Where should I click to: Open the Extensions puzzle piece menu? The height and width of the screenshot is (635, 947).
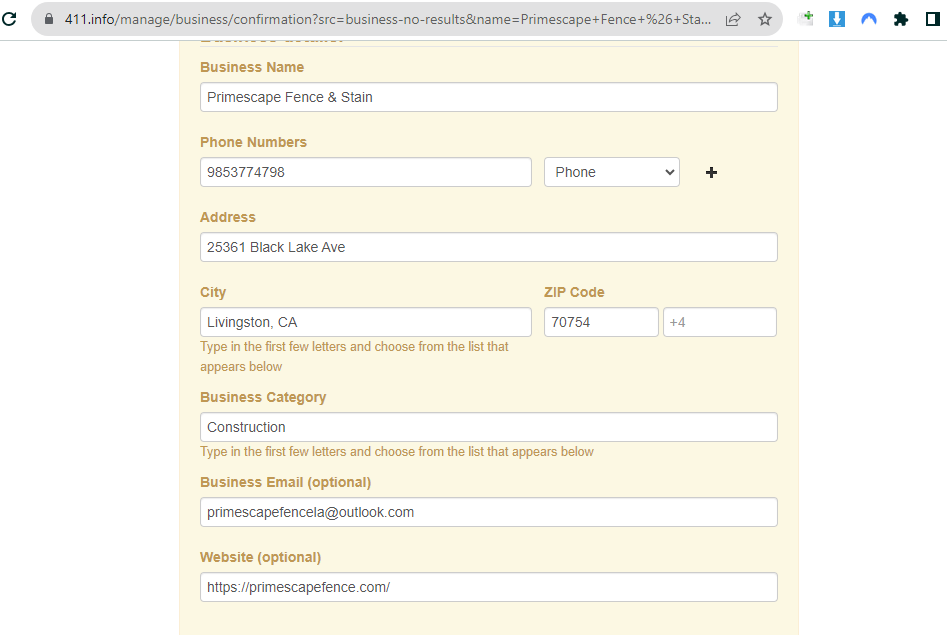(x=901, y=19)
